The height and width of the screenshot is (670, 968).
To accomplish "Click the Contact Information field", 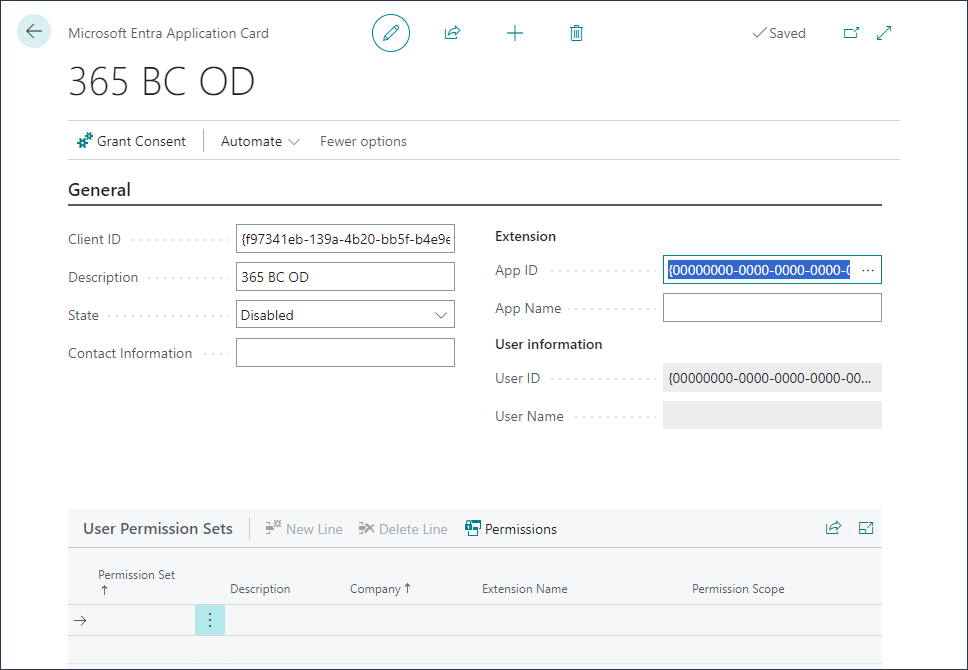I will coord(345,353).
